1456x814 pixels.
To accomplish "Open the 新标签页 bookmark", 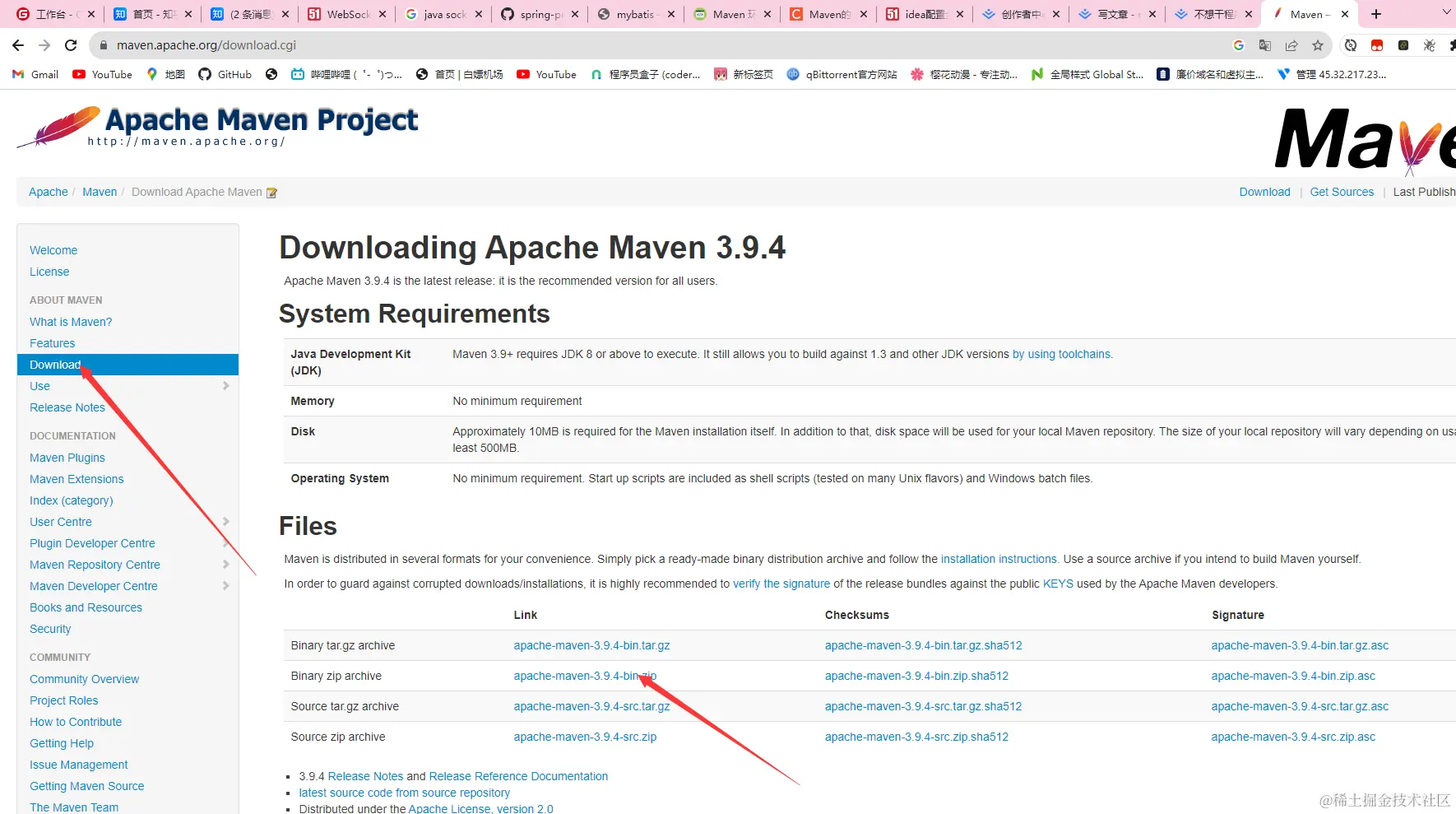I will (744, 74).
